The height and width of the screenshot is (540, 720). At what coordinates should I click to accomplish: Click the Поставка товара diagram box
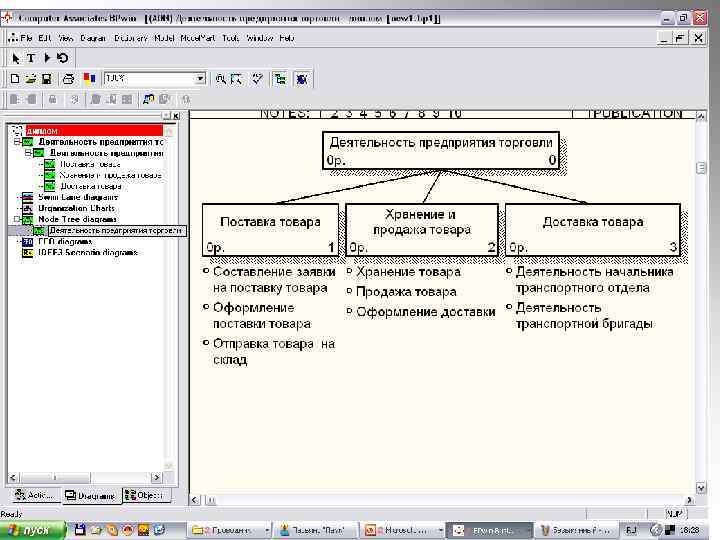[x=270, y=230]
